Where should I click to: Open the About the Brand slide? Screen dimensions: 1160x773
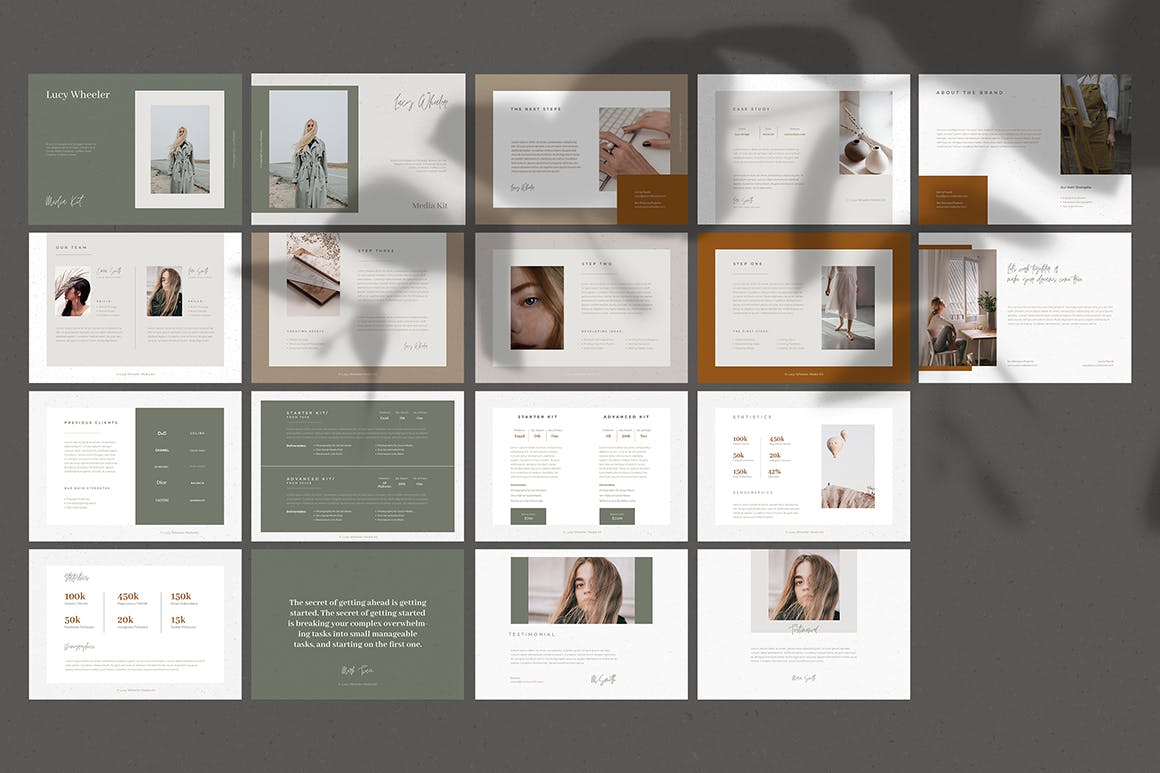pos(1025,149)
